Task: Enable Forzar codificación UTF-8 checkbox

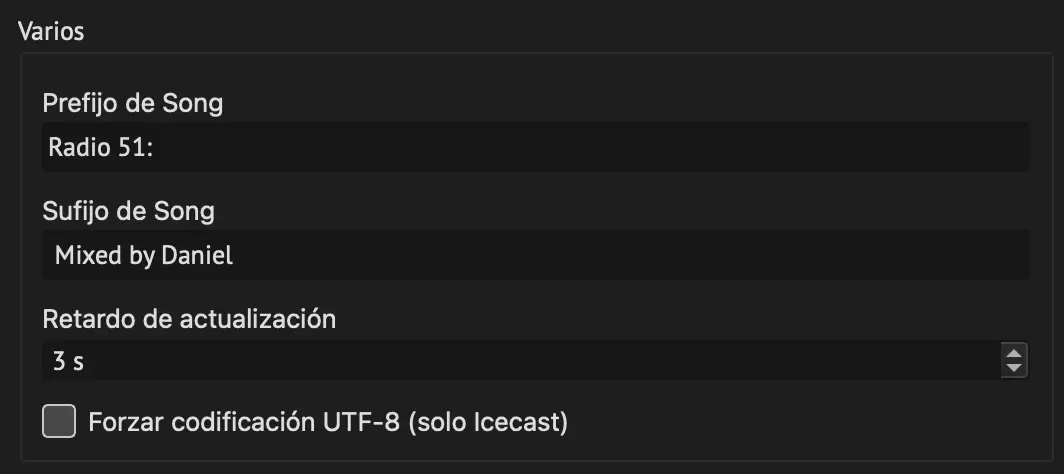Action: pos(59,421)
